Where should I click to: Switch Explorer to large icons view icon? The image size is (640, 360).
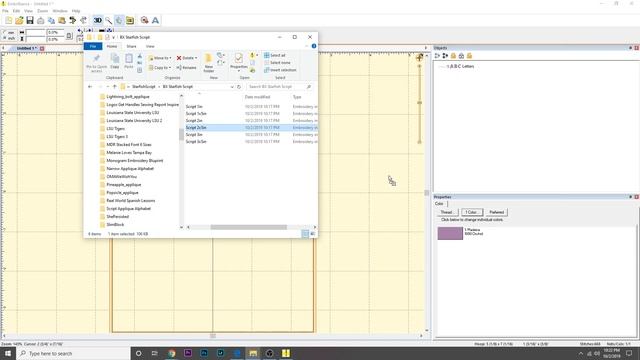[x=312, y=234]
